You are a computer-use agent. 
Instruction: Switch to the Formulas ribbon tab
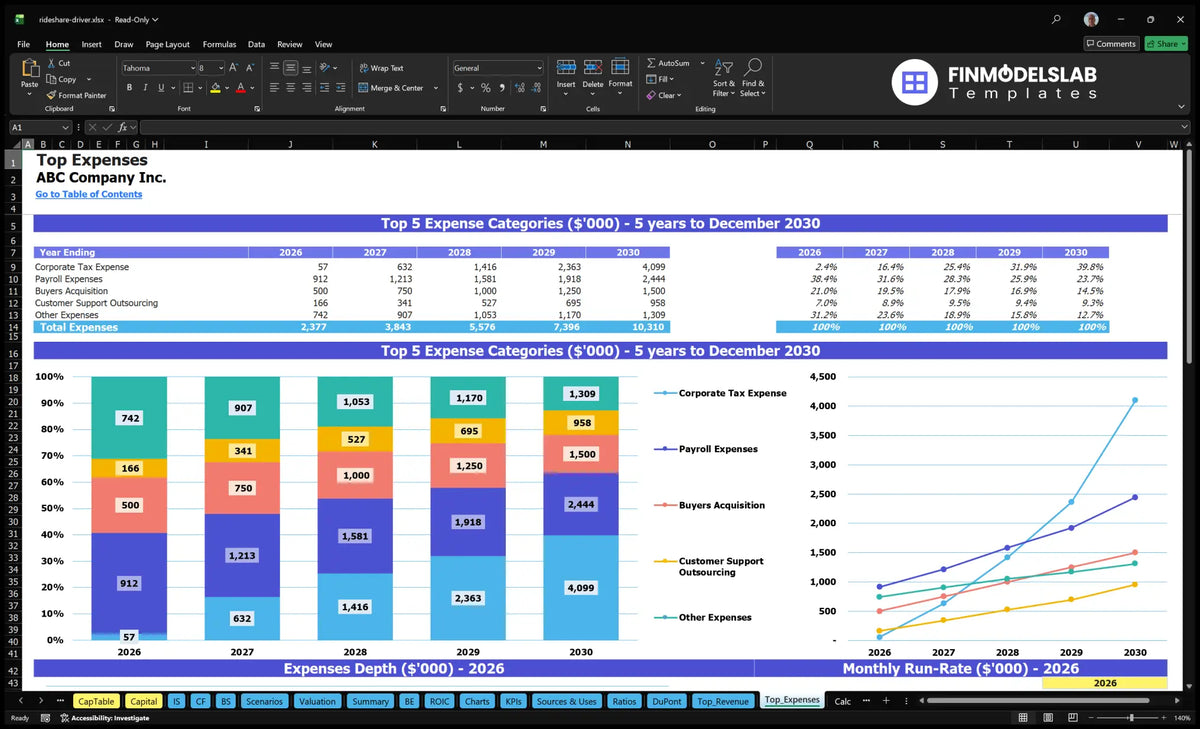219,44
